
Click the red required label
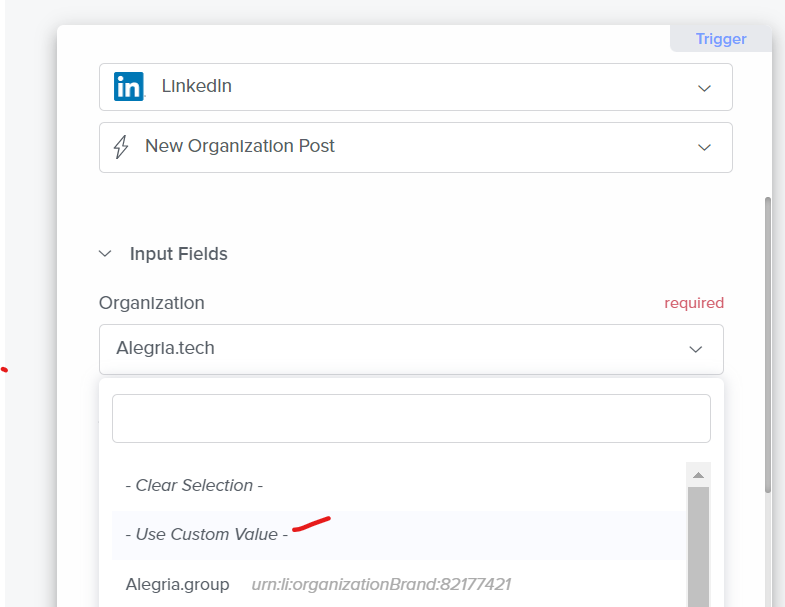pos(694,303)
